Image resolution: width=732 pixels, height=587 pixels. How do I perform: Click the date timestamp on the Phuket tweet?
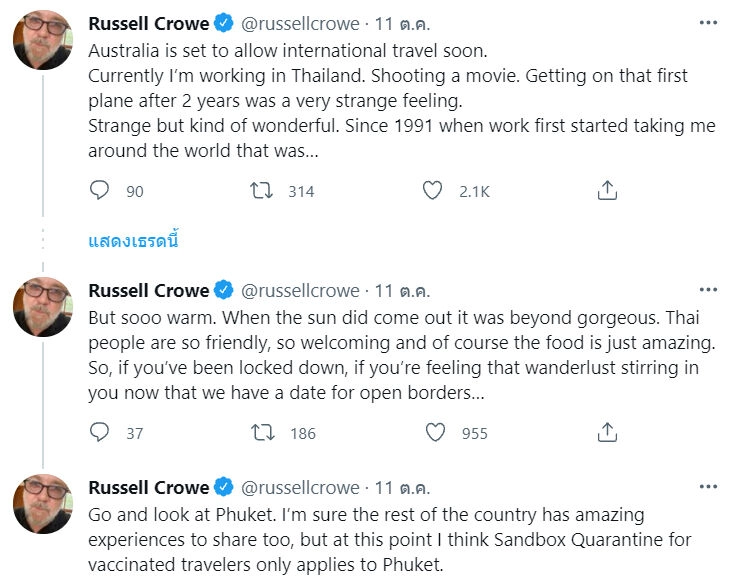click(402, 488)
